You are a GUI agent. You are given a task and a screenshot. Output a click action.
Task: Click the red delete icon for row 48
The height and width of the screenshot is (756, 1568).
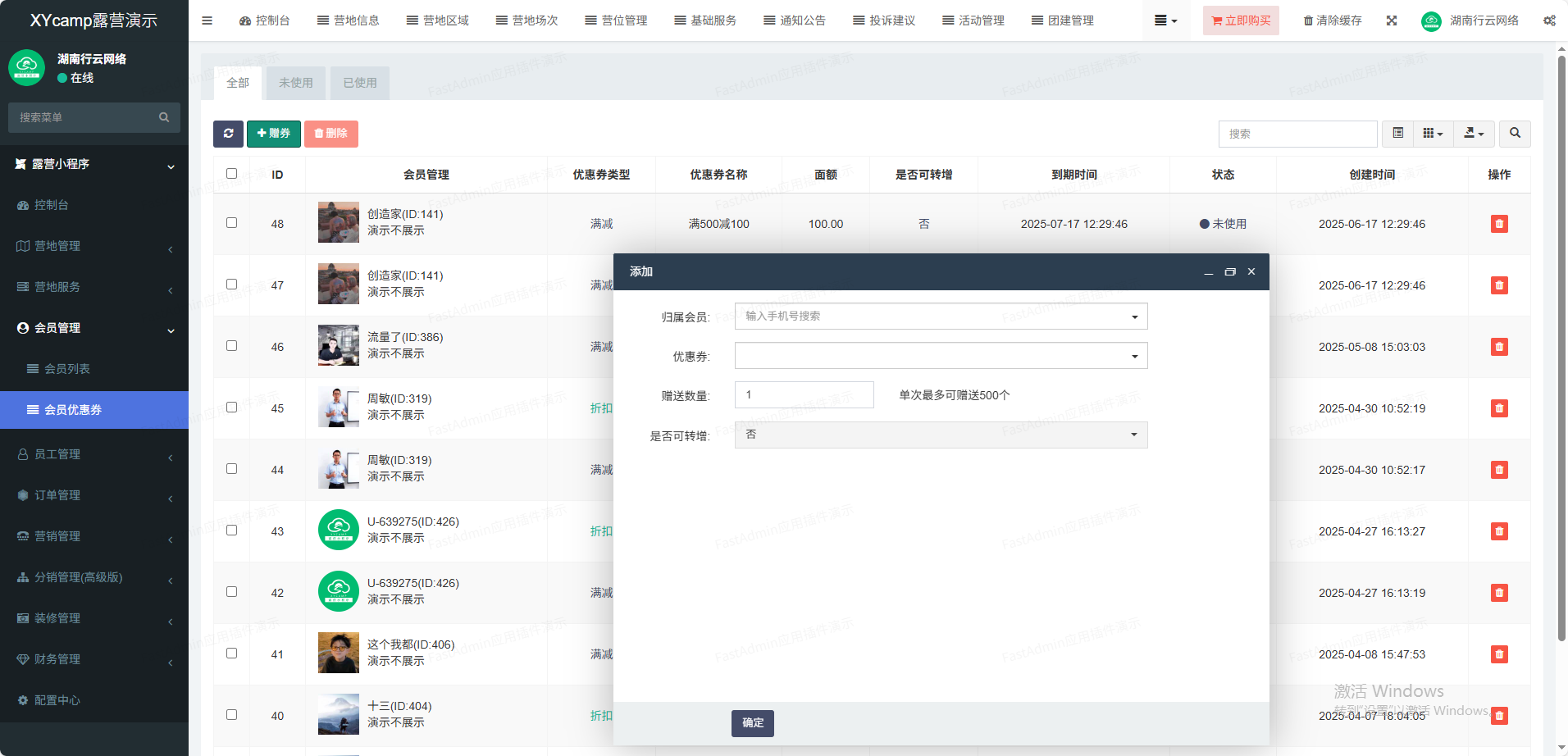point(1498,224)
